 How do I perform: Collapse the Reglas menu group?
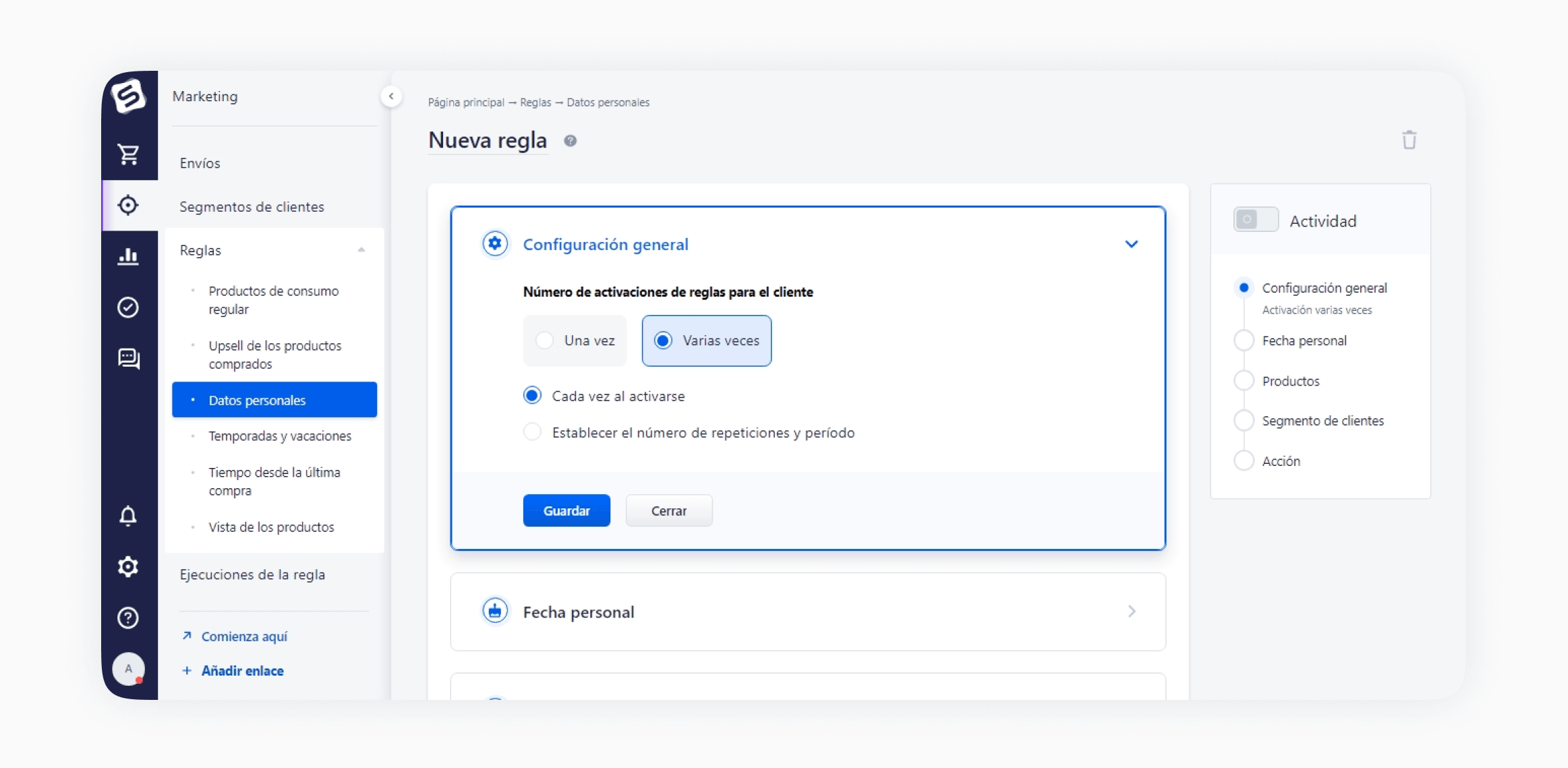pyautogui.click(x=361, y=250)
